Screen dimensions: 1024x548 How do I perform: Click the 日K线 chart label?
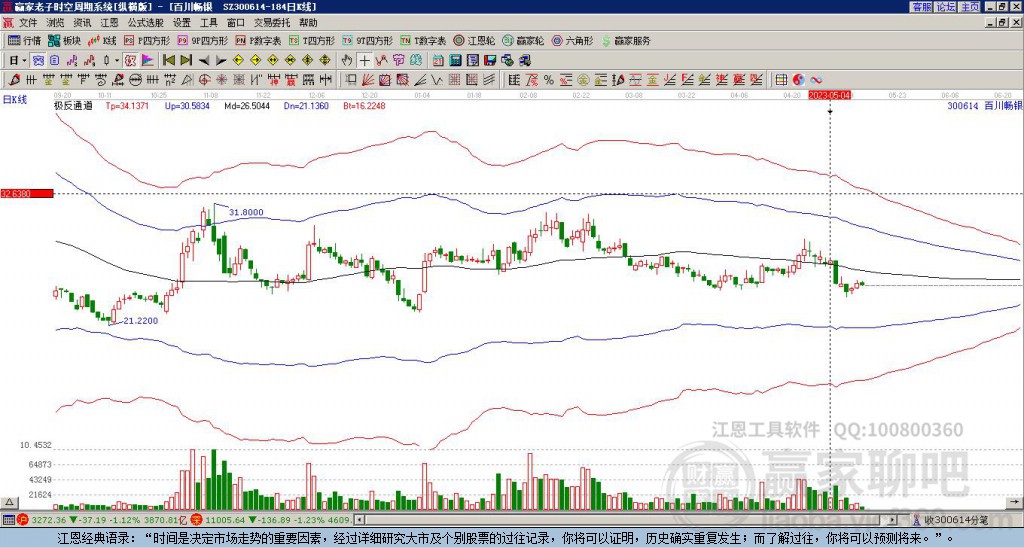pos(15,99)
